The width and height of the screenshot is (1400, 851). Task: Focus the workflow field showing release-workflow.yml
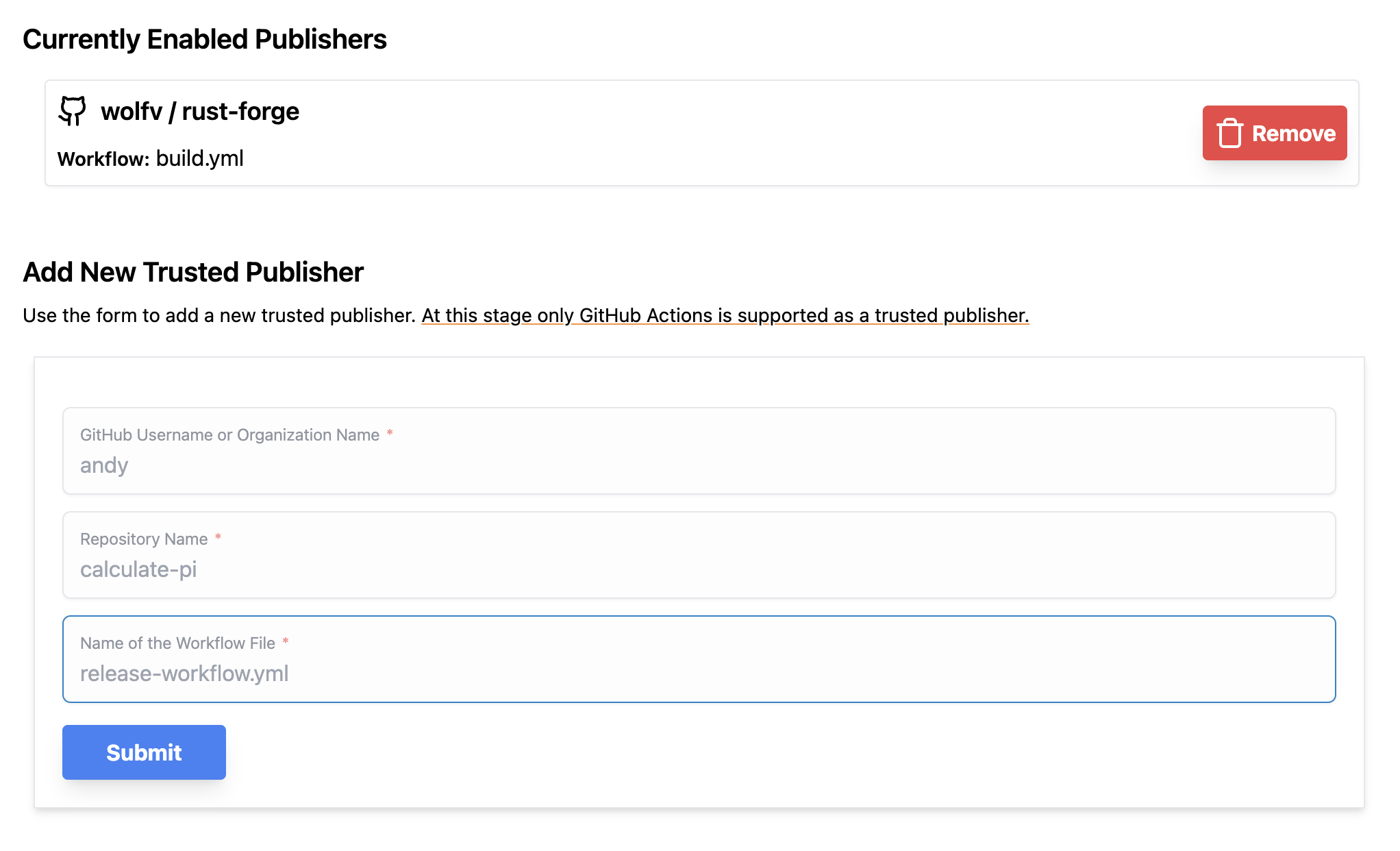click(x=699, y=674)
